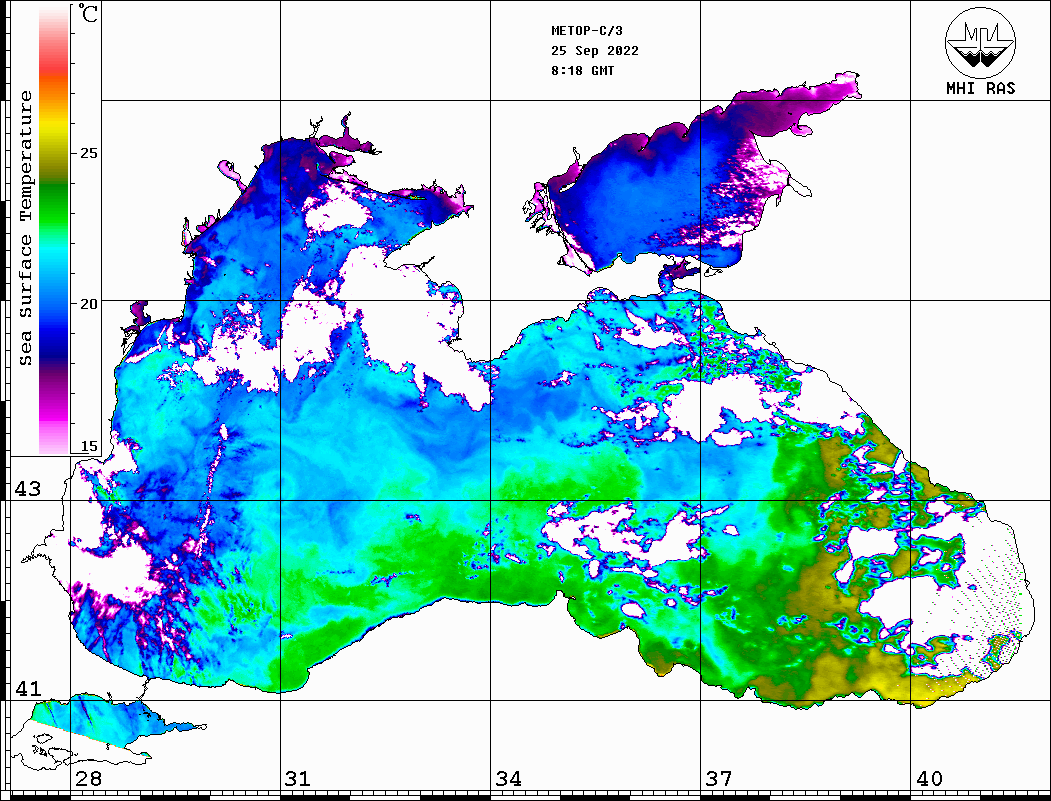Click longitude label 31
The width and height of the screenshot is (1051, 801).
pos(298,779)
